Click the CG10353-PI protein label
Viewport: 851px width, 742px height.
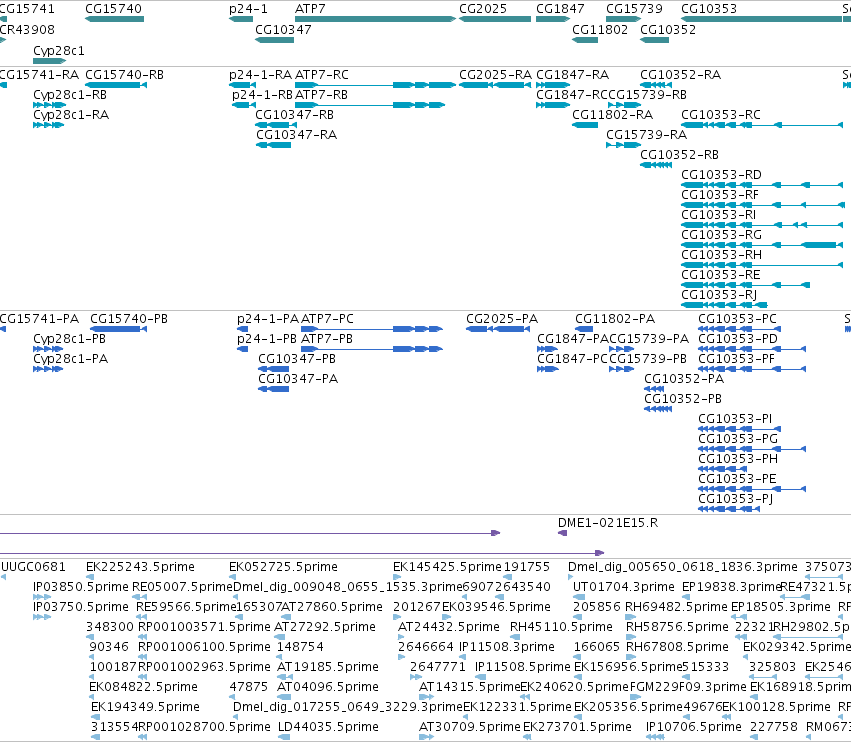735,418
